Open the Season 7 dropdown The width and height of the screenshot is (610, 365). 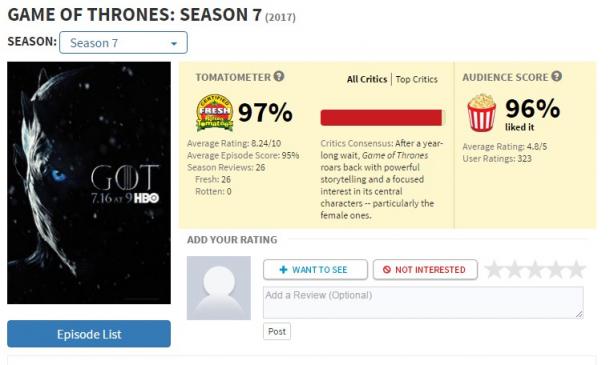(123, 42)
